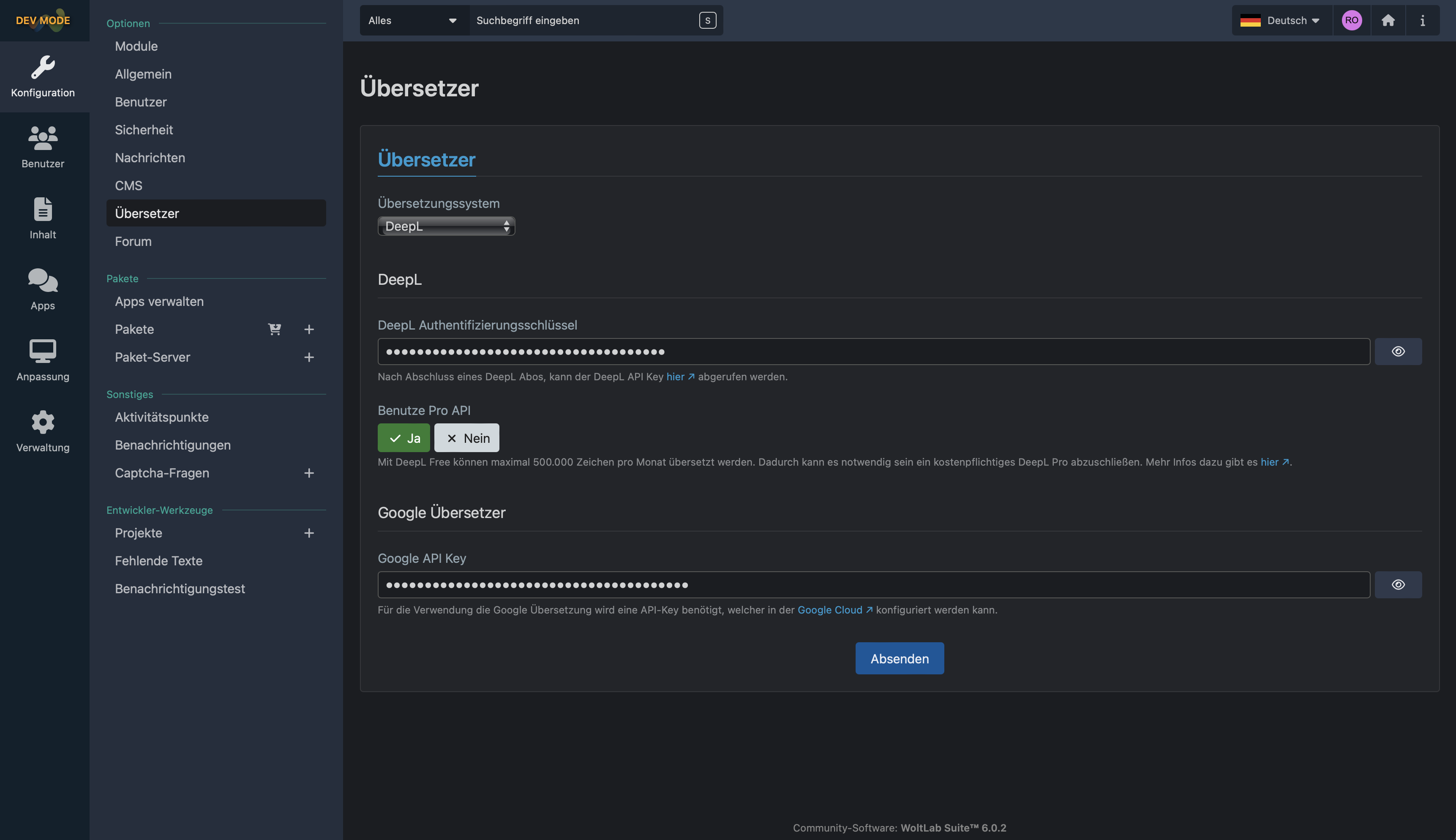Set Benutze Pro API to Nein
Viewport: 1456px width, 840px height.
tap(467, 438)
